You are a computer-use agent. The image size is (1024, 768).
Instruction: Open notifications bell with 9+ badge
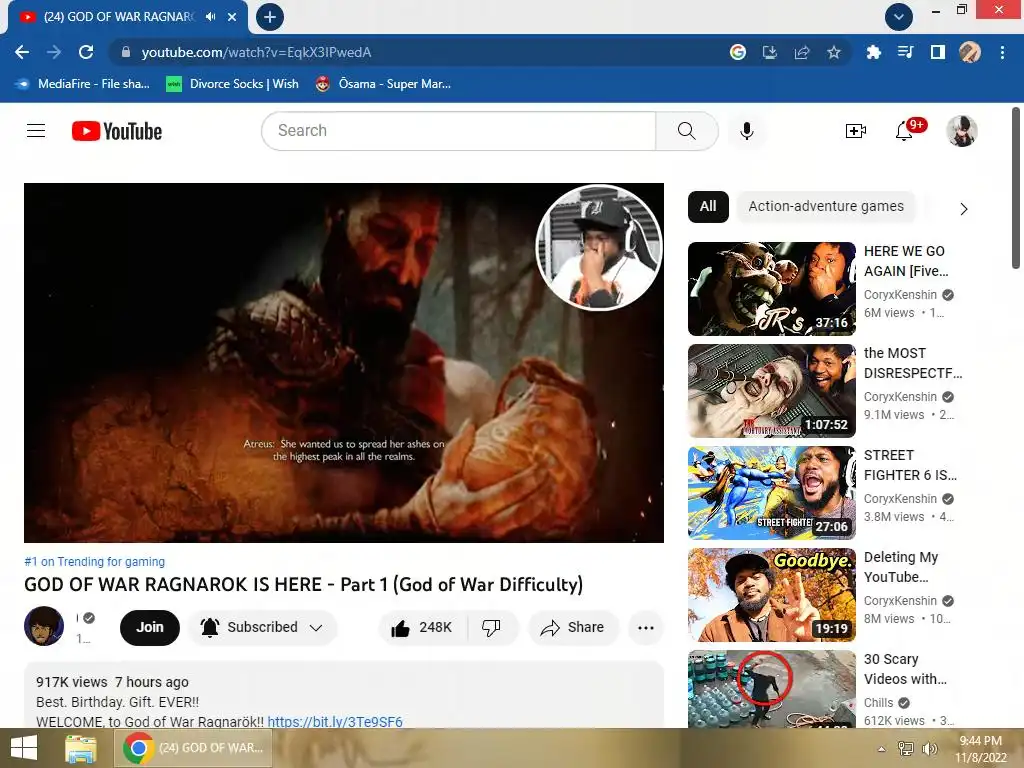[904, 131]
